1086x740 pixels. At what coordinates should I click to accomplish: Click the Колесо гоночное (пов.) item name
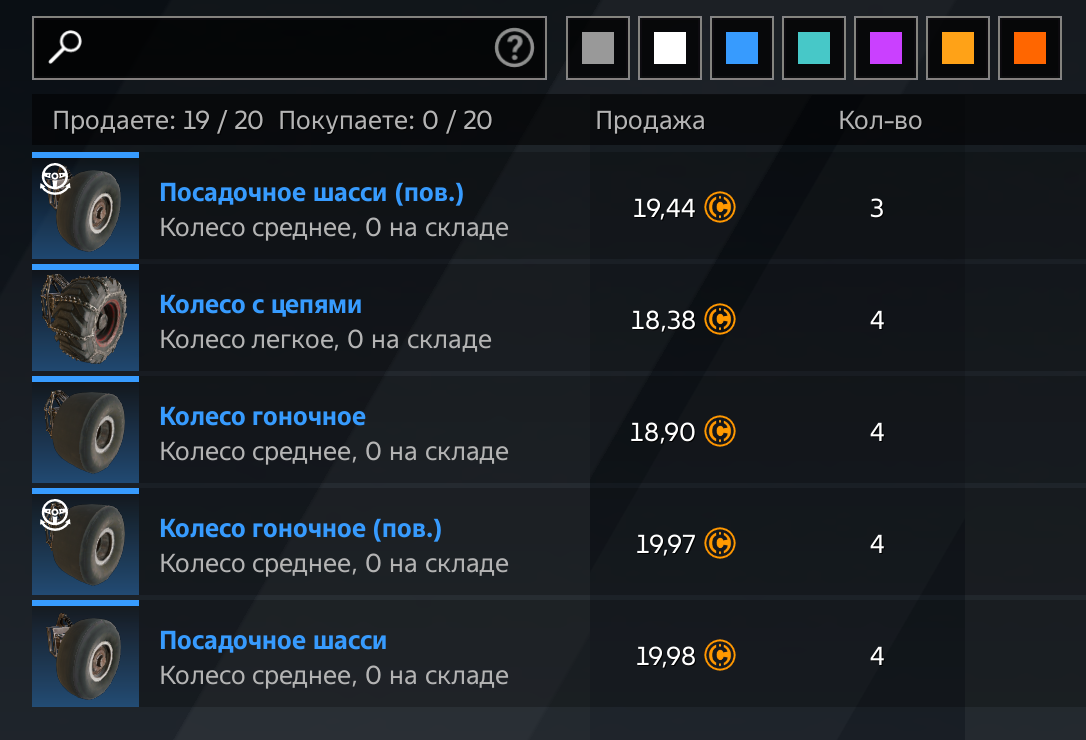[301, 529]
